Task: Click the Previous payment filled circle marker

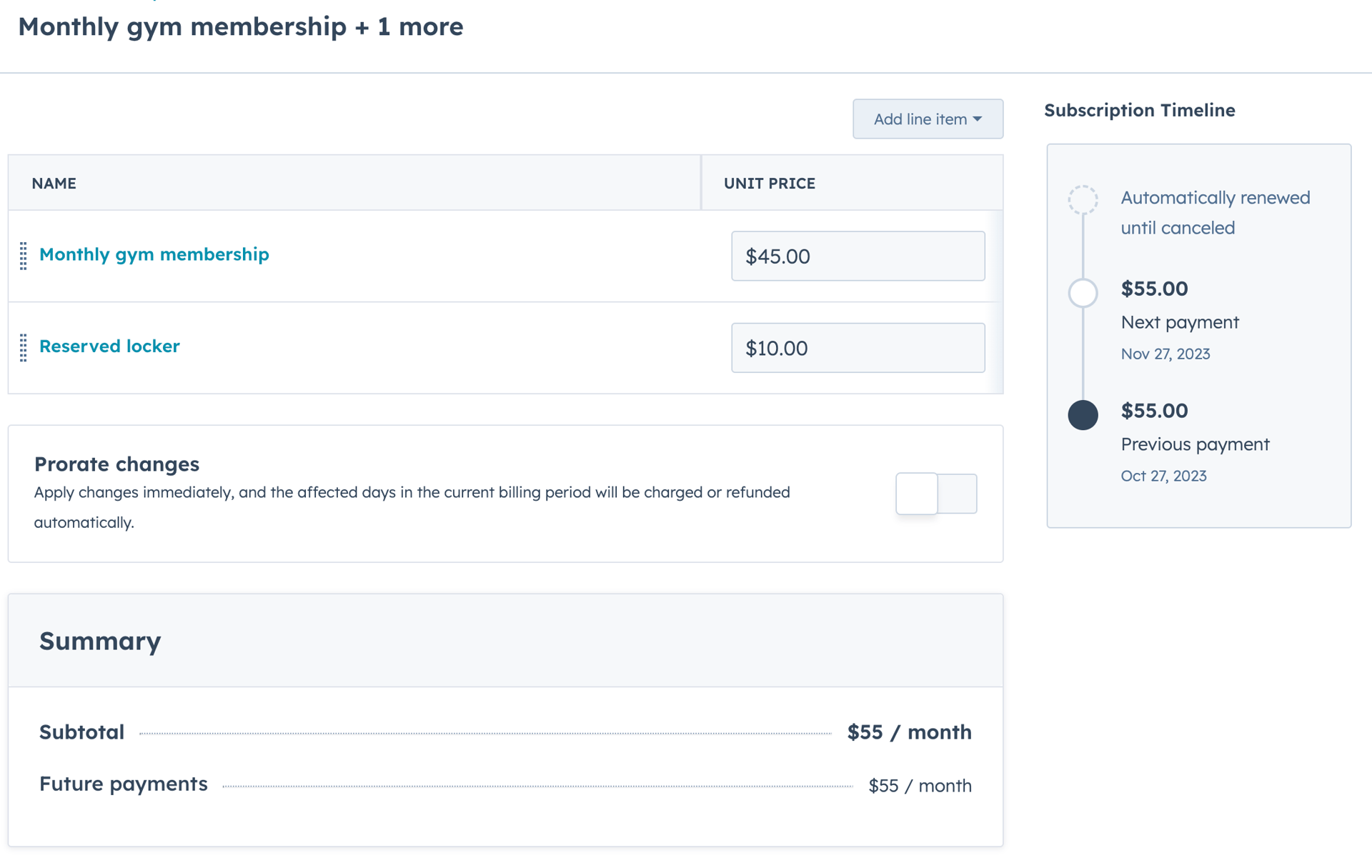Action: [1083, 414]
